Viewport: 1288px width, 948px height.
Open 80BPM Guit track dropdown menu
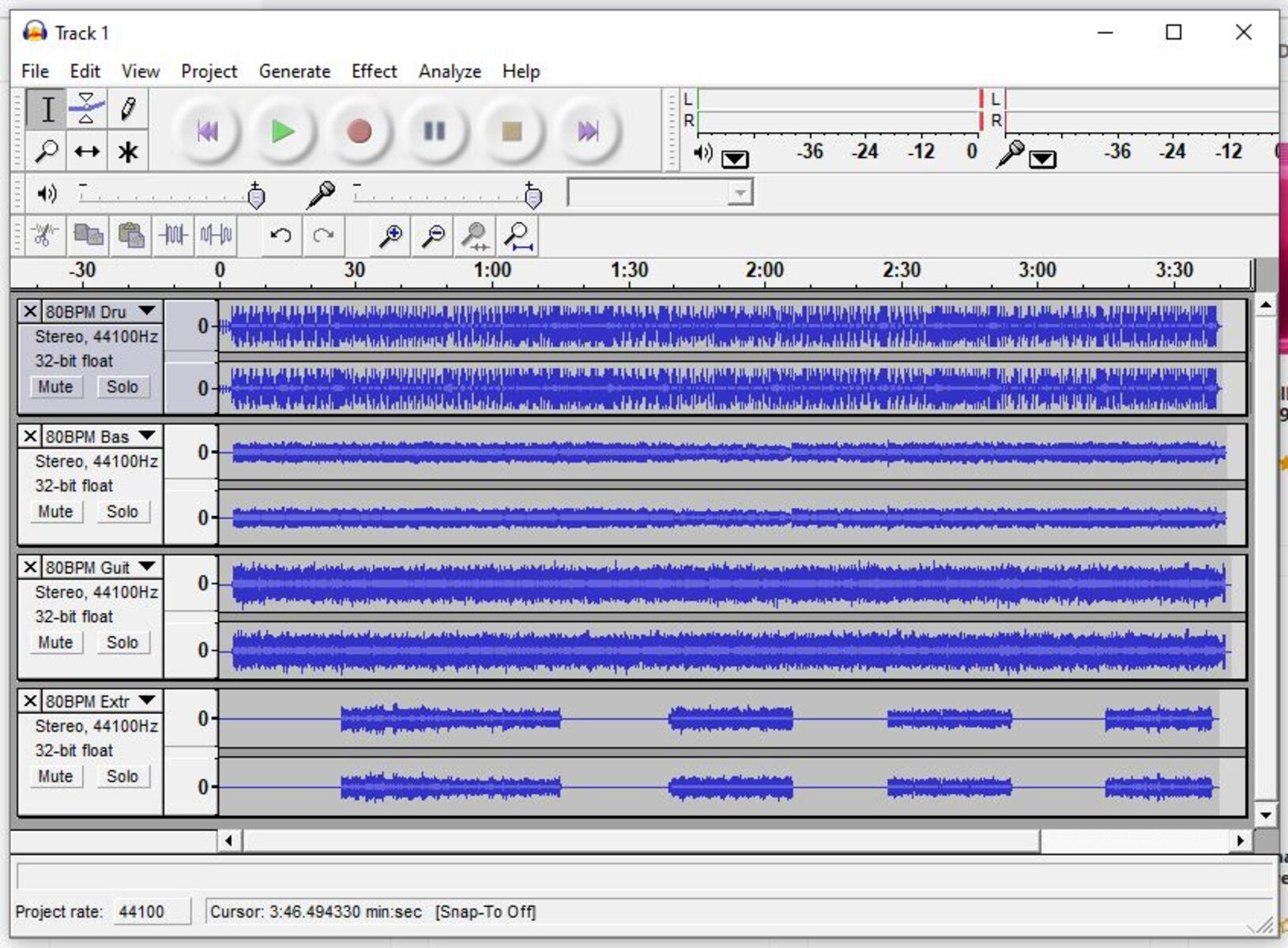click(147, 567)
